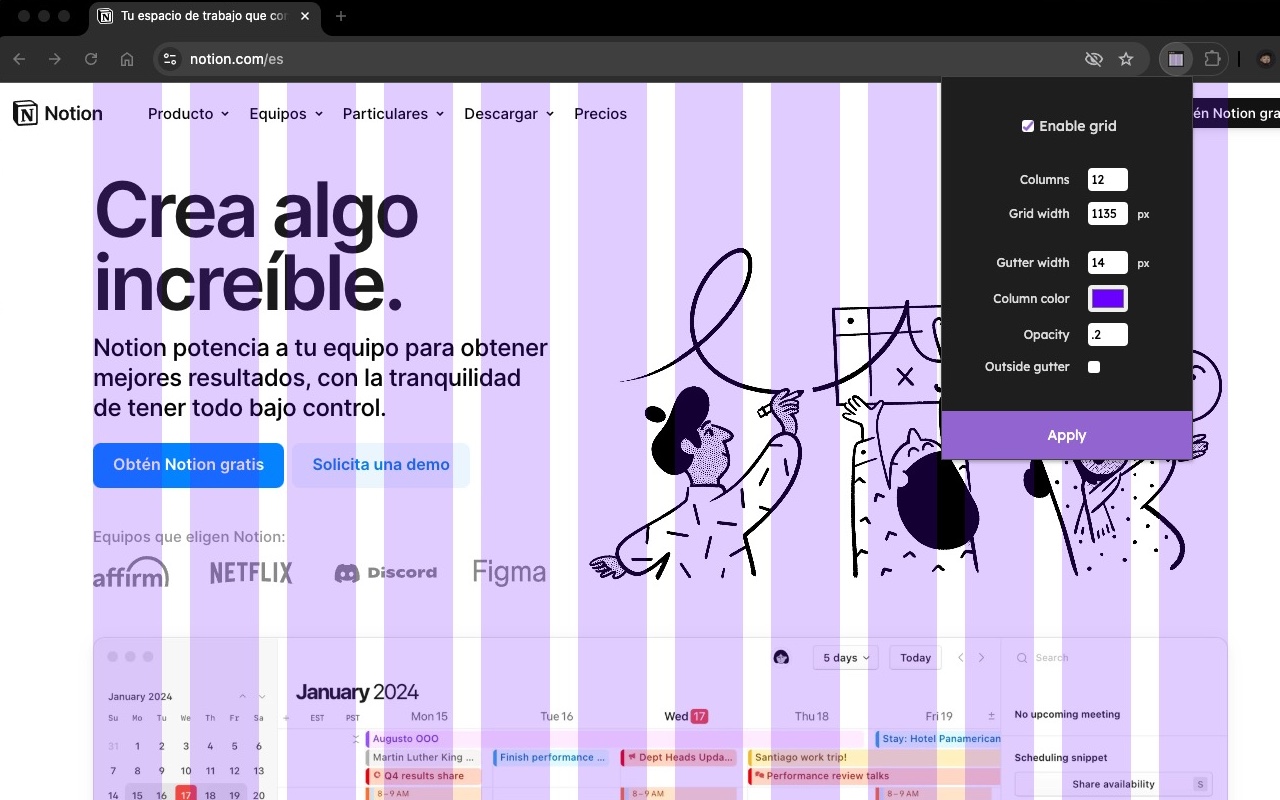Reload the page
Image resolution: width=1280 pixels, height=800 pixels.
(x=91, y=59)
